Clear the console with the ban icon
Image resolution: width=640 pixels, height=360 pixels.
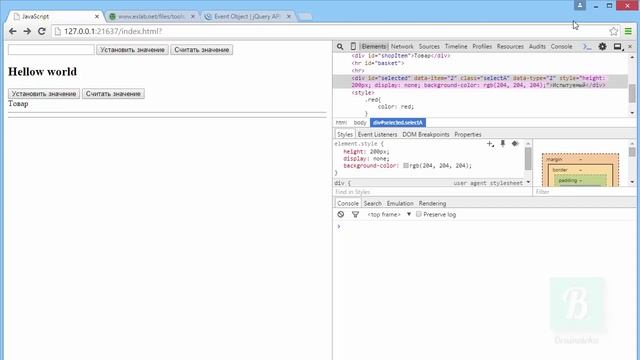[x=341, y=214]
